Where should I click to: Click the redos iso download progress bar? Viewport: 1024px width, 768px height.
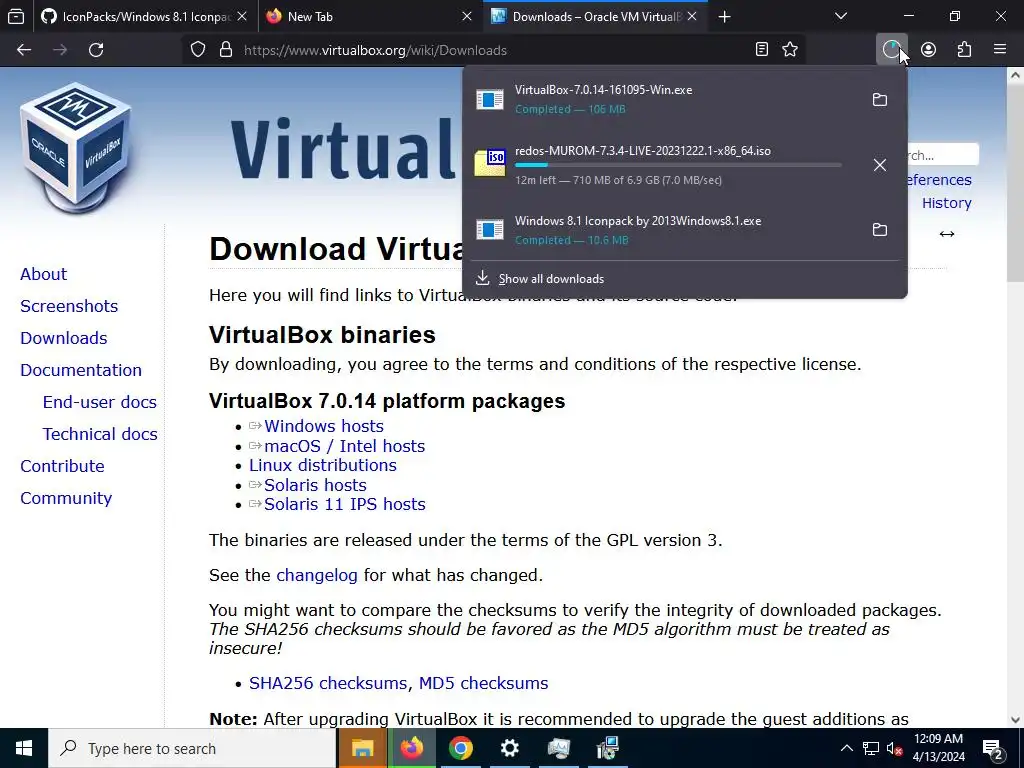point(678,165)
